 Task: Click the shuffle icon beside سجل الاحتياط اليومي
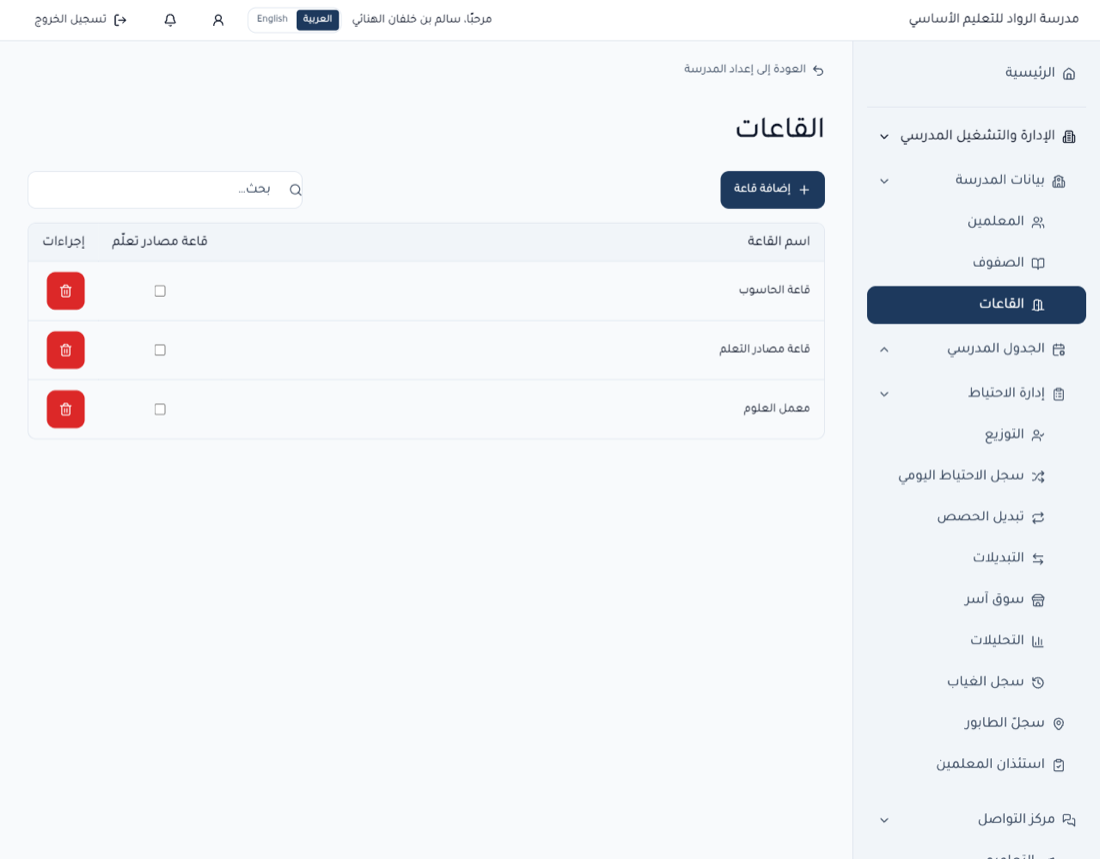1038,477
